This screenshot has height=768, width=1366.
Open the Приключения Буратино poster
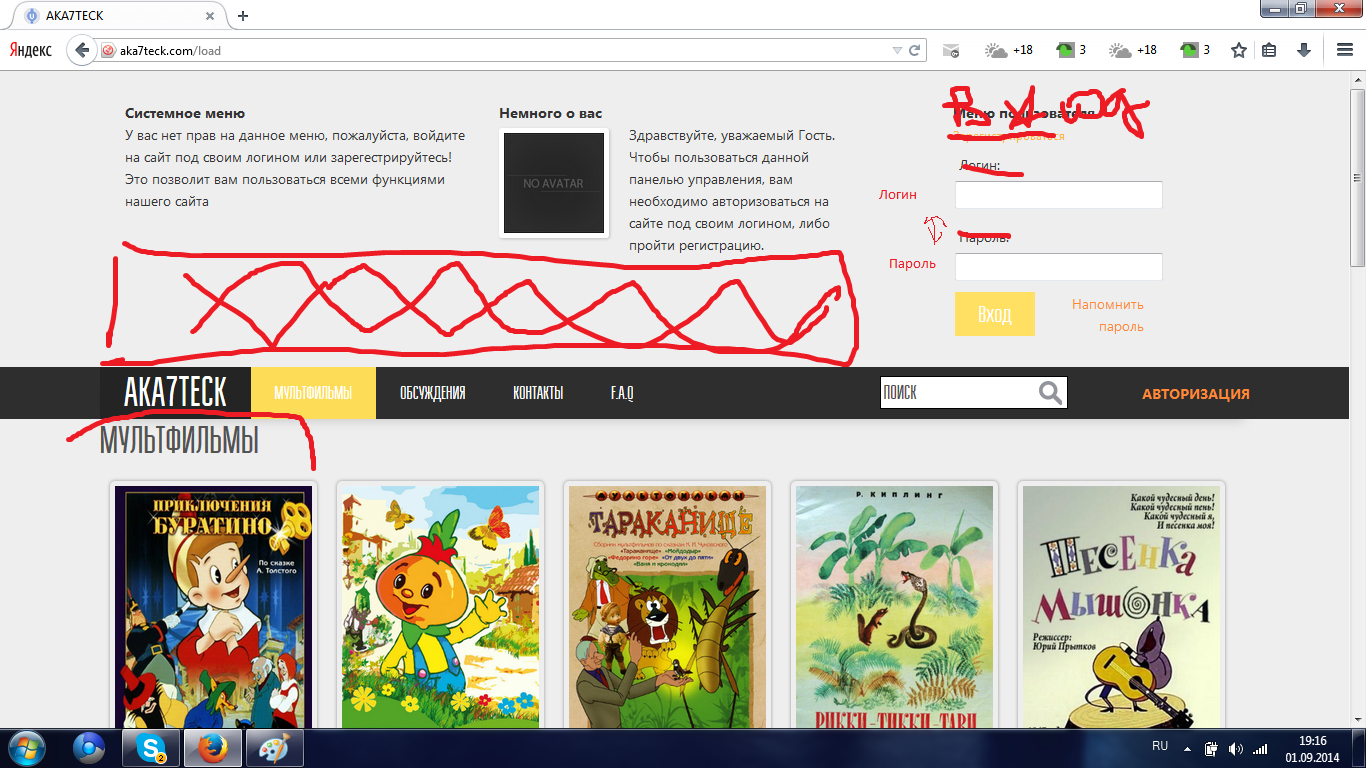click(213, 607)
